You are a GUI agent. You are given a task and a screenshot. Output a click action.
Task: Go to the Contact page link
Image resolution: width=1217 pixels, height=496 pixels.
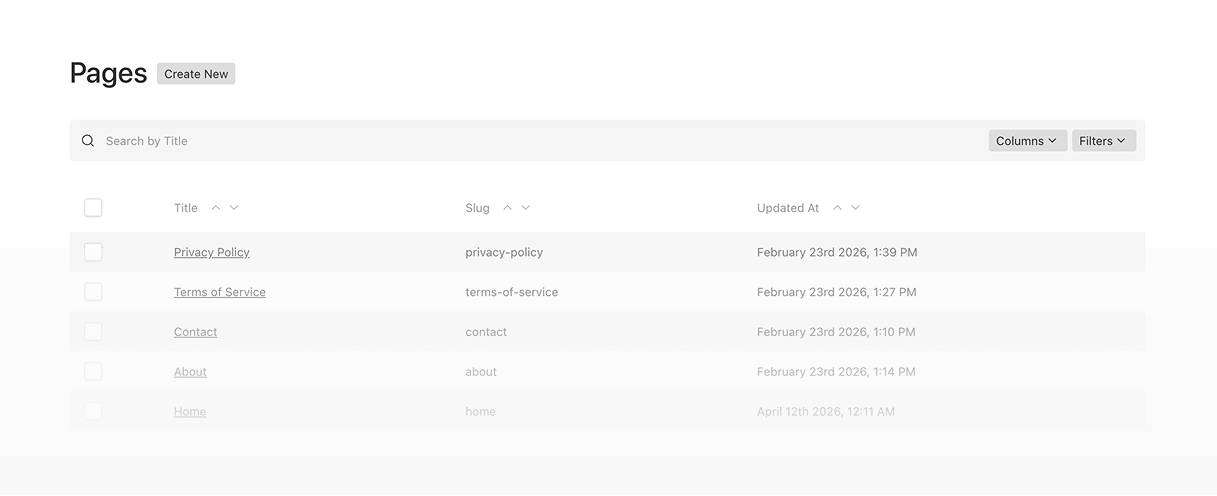point(195,332)
